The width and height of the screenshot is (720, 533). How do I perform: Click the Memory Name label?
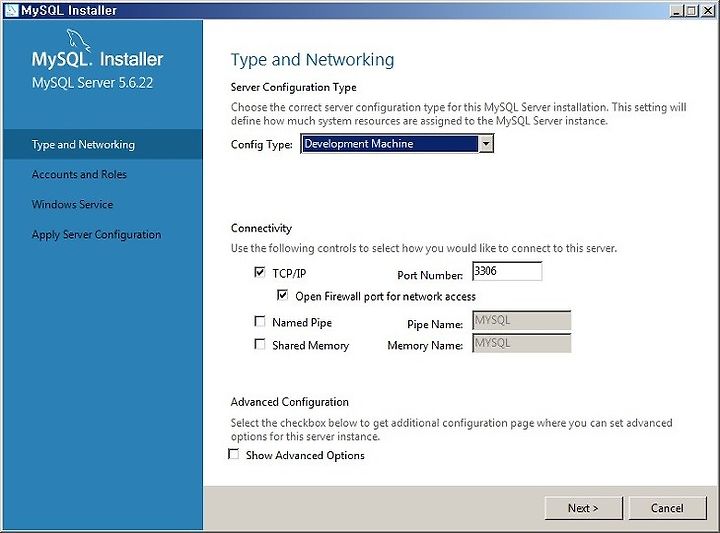pyautogui.click(x=425, y=346)
